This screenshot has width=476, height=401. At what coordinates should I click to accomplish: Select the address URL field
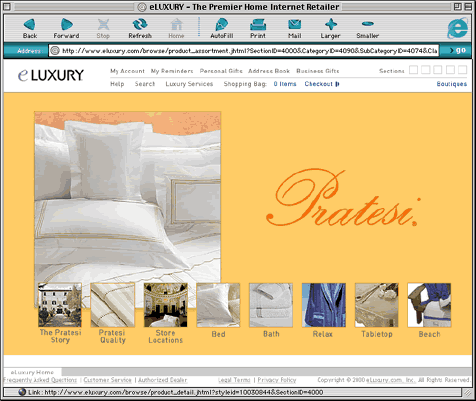[x=244, y=51]
